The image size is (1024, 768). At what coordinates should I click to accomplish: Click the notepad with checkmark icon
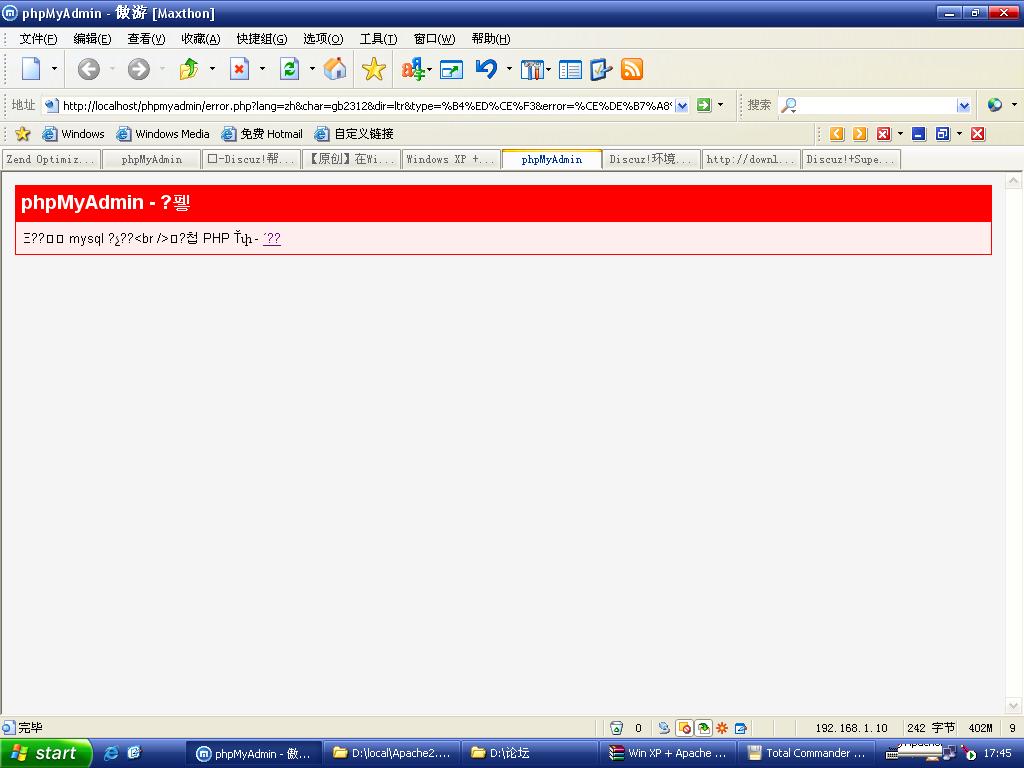pos(601,69)
